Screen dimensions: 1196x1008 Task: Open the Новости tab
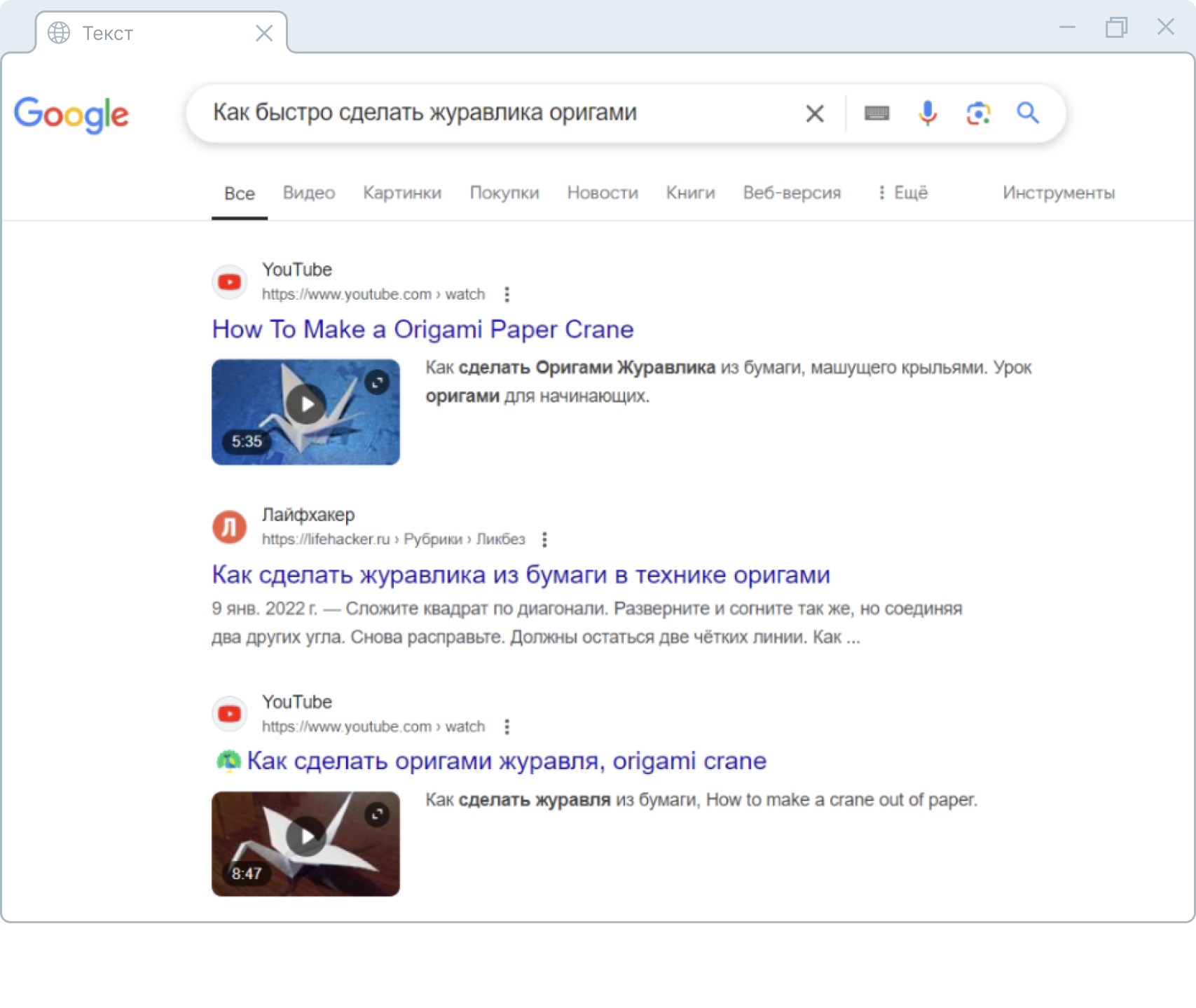tap(603, 193)
